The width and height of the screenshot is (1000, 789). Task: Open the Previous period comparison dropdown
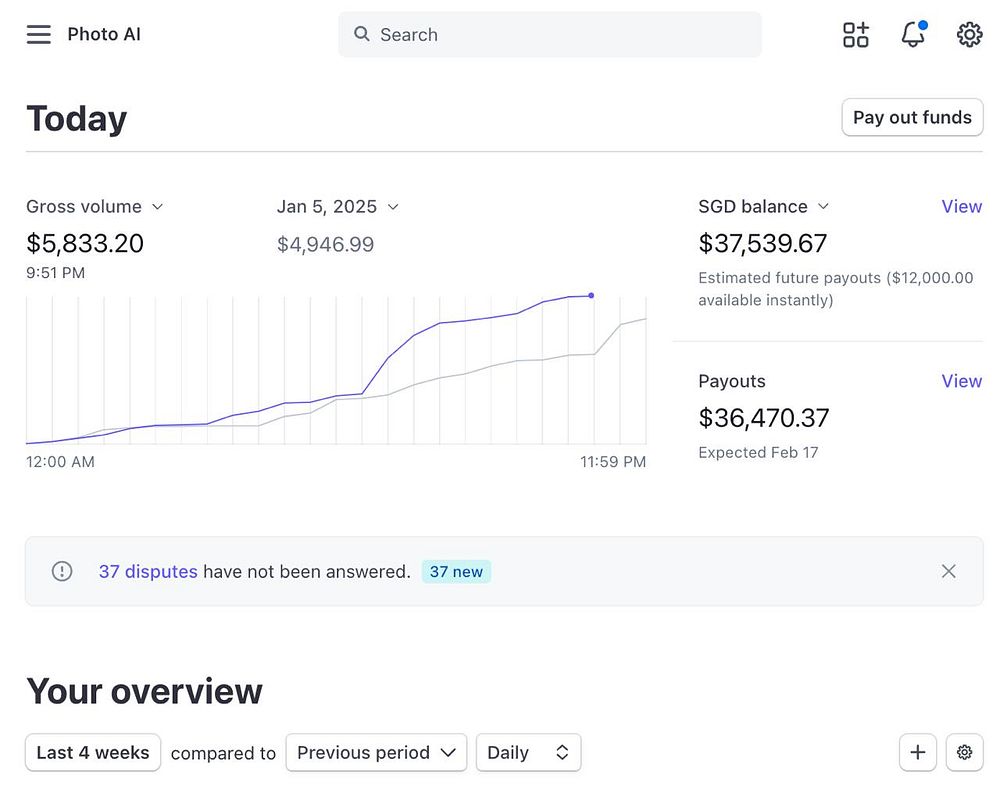(x=376, y=752)
